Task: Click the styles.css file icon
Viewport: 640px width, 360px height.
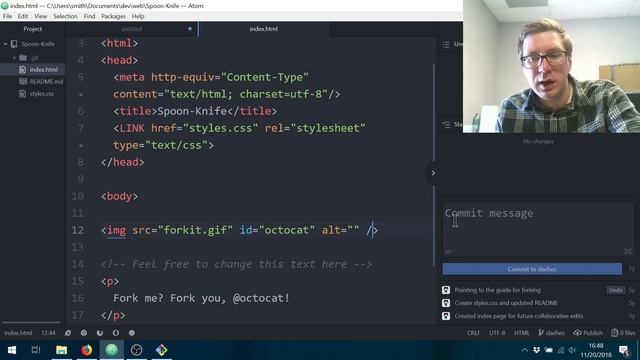Action: 22,94
